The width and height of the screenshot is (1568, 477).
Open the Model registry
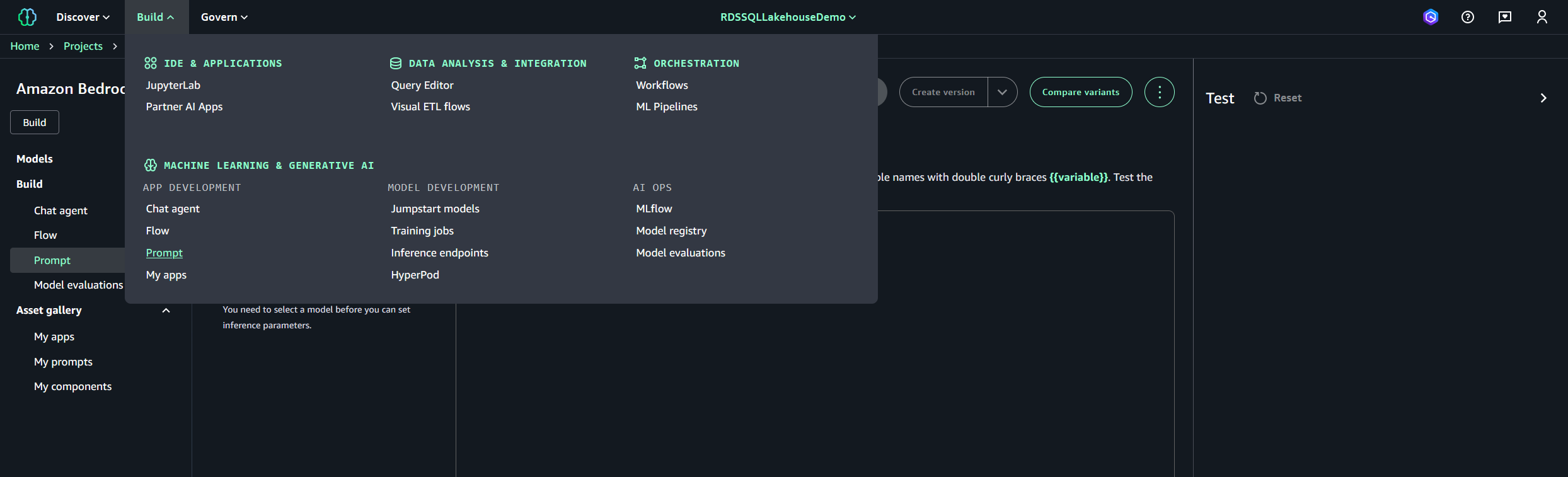coord(672,231)
